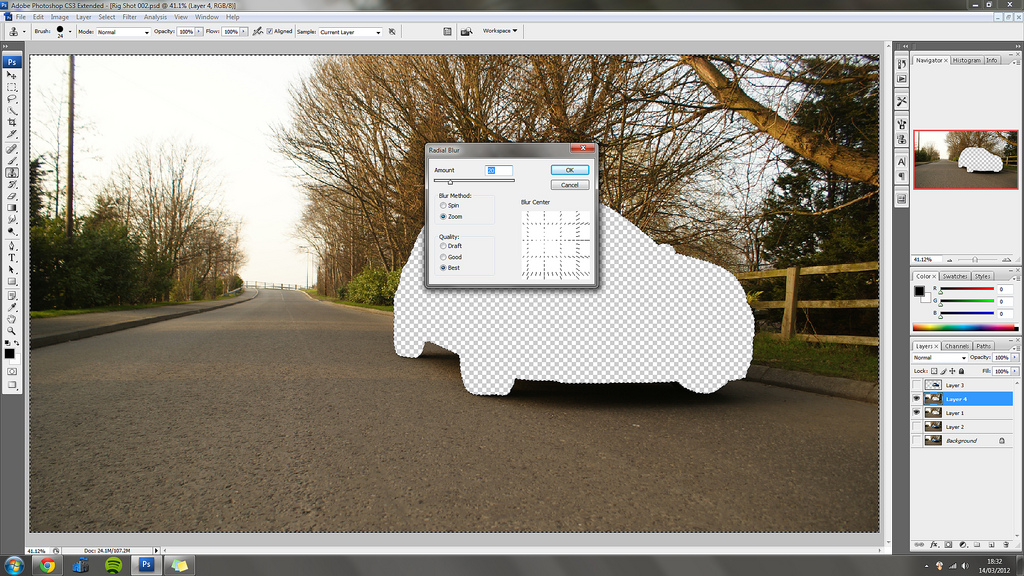Screen dimensions: 1024x576
Task: Cancel the Radial Blur dialog
Action: coord(570,185)
